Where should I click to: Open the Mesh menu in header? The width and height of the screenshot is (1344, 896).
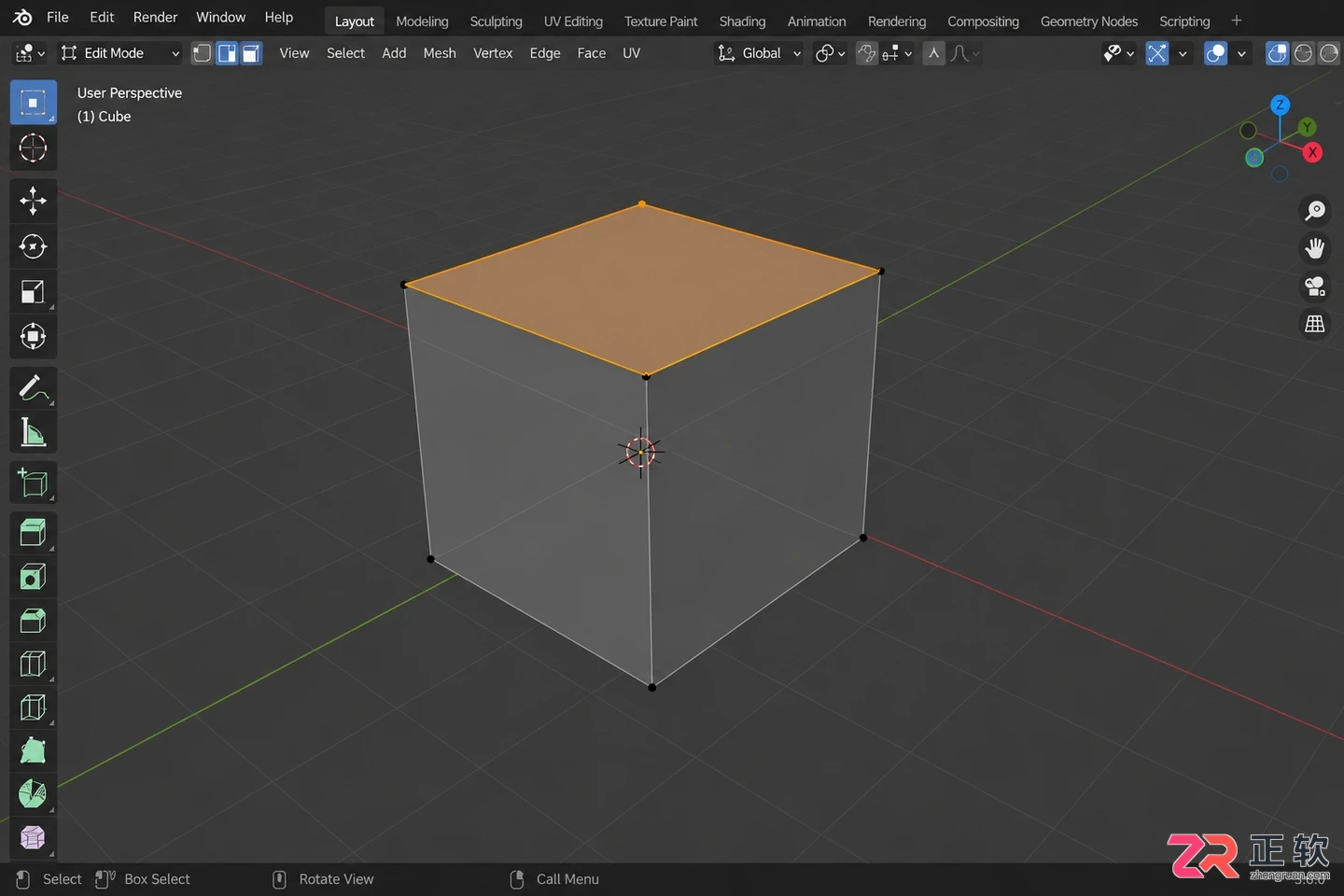440,53
